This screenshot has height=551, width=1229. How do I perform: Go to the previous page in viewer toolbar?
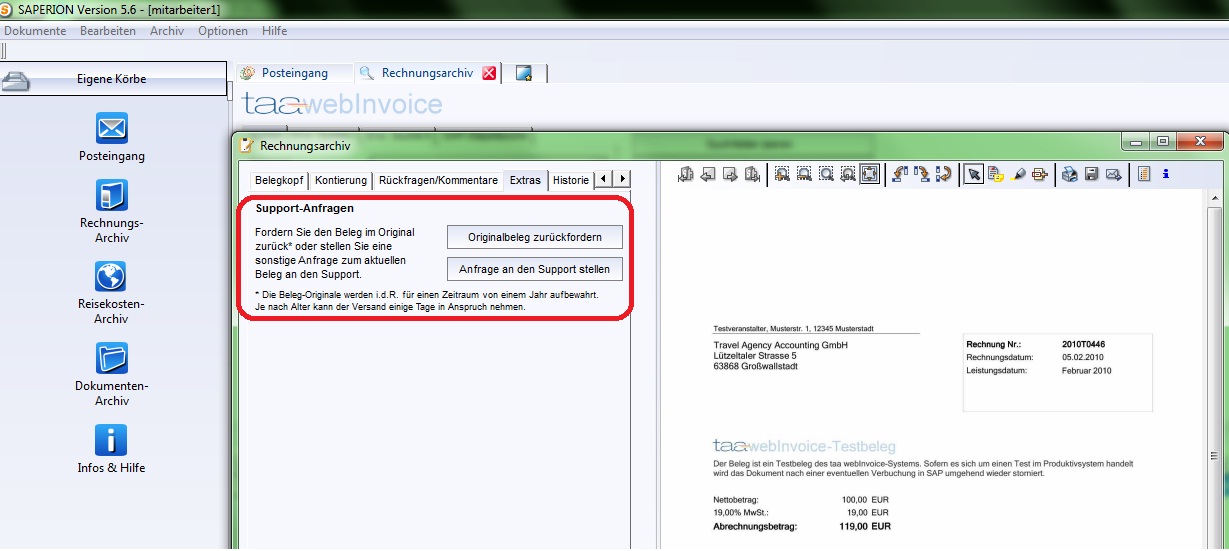(x=707, y=174)
